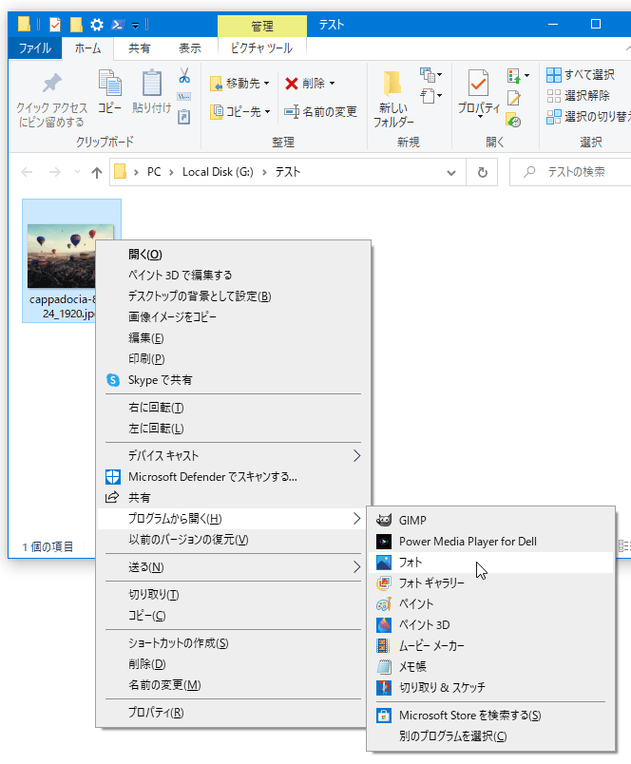Select デスクトップの背景として設定

point(233,296)
